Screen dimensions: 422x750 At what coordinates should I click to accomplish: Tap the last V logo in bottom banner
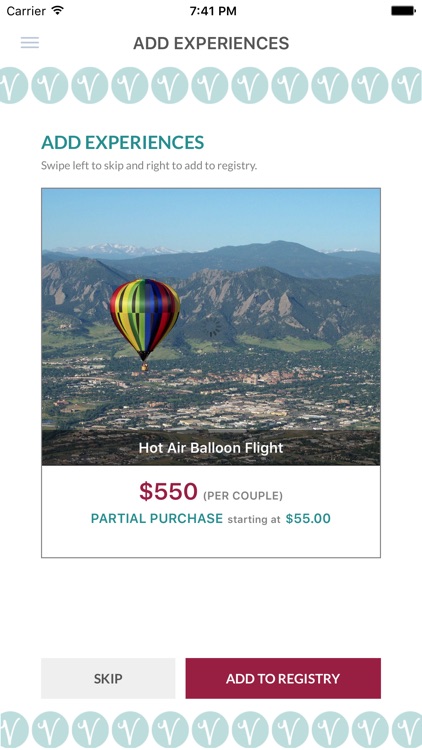408,729
